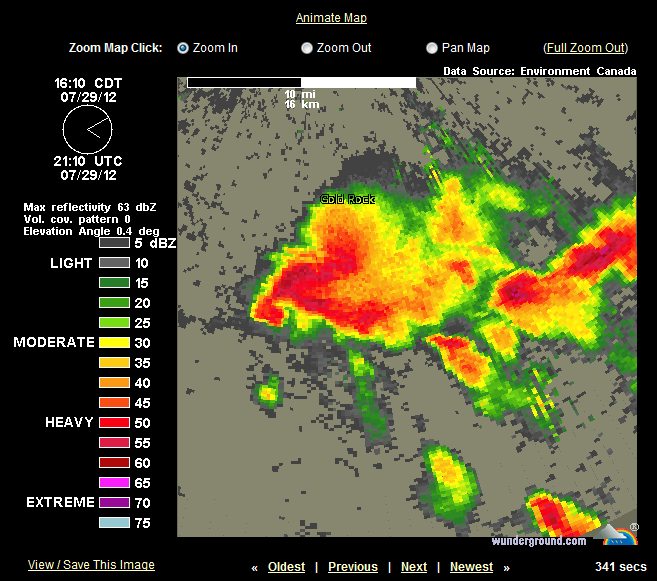Go to the Newest radar frame
Image resolution: width=657 pixels, height=581 pixels.
pos(471,567)
